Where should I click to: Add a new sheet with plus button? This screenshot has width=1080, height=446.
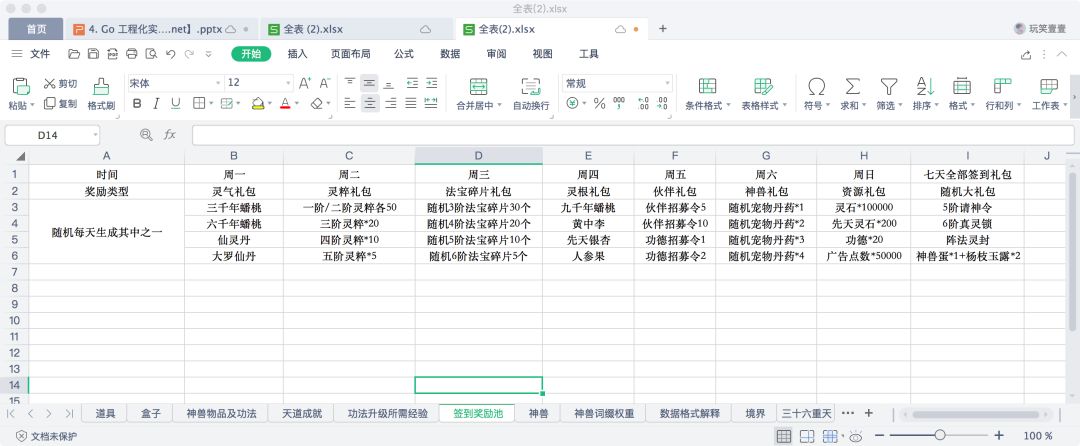click(869, 413)
